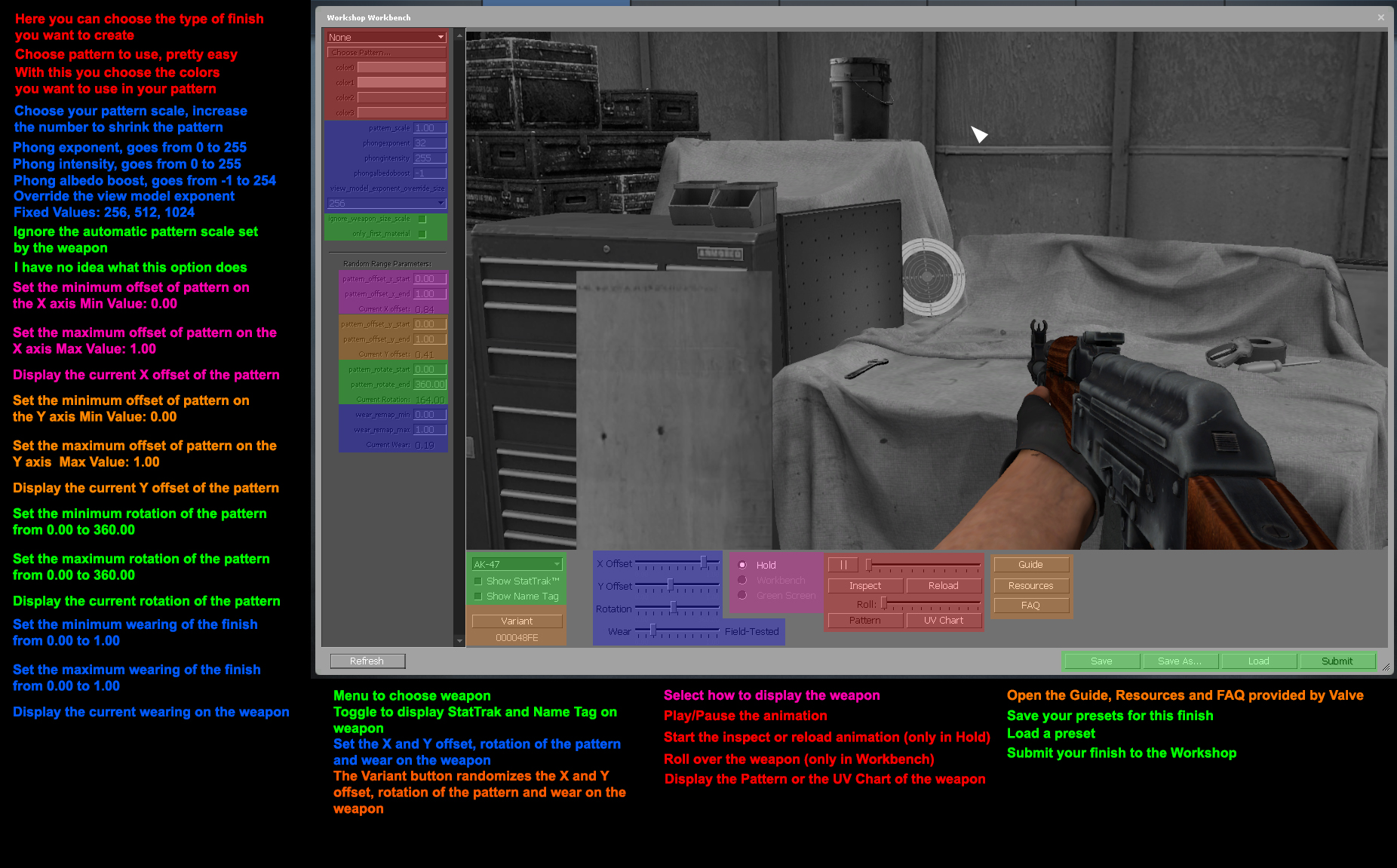This screenshot has width=1397, height=868.
Task: Click the pattern_offset_y_end field
Action: tap(430, 339)
